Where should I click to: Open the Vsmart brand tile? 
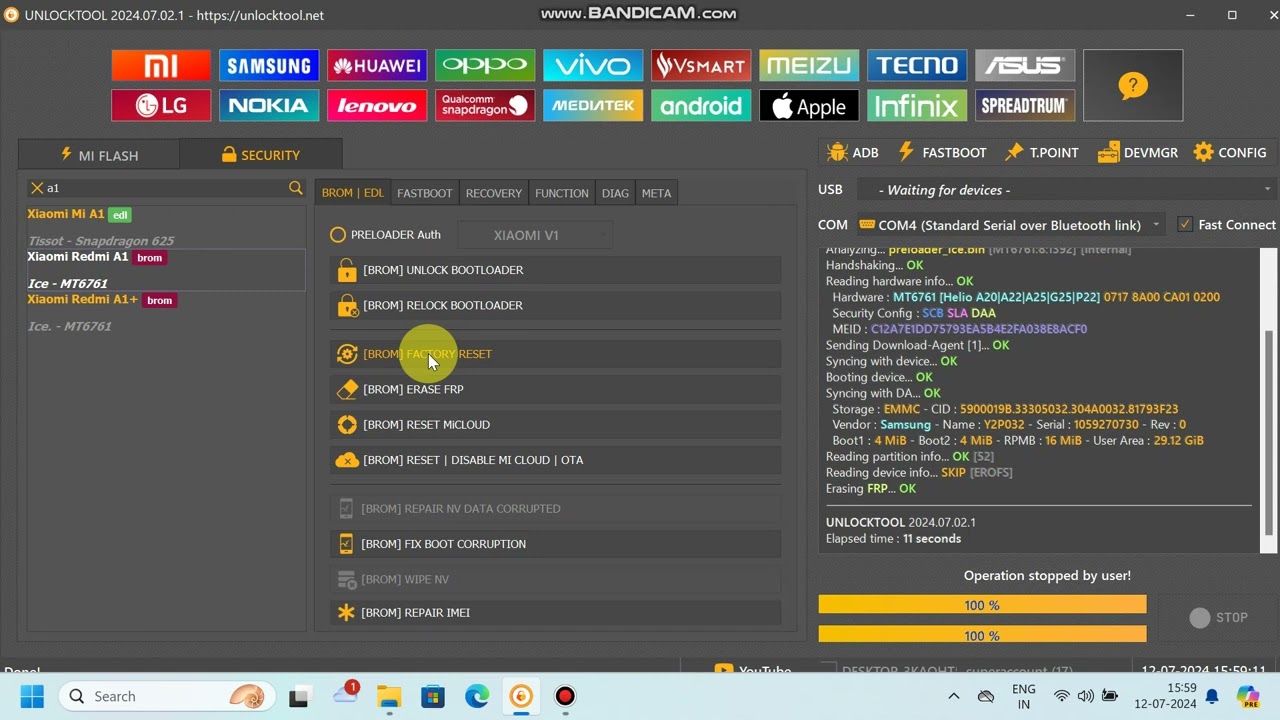701,66
